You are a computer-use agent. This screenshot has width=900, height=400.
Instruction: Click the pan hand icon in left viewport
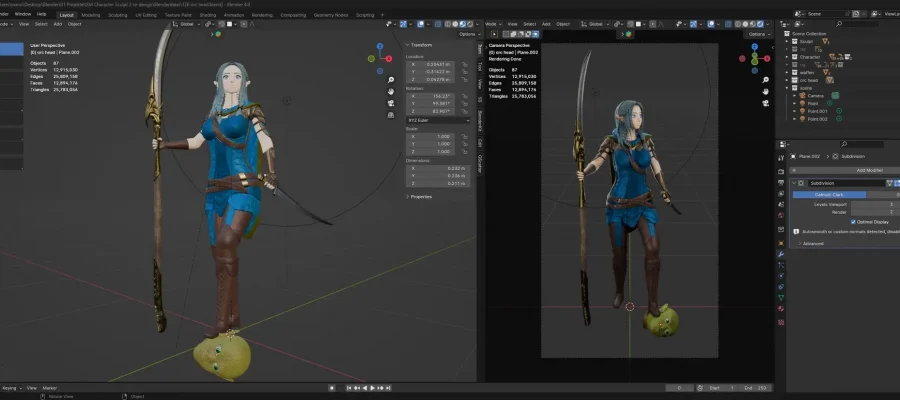(x=391, y=91)
